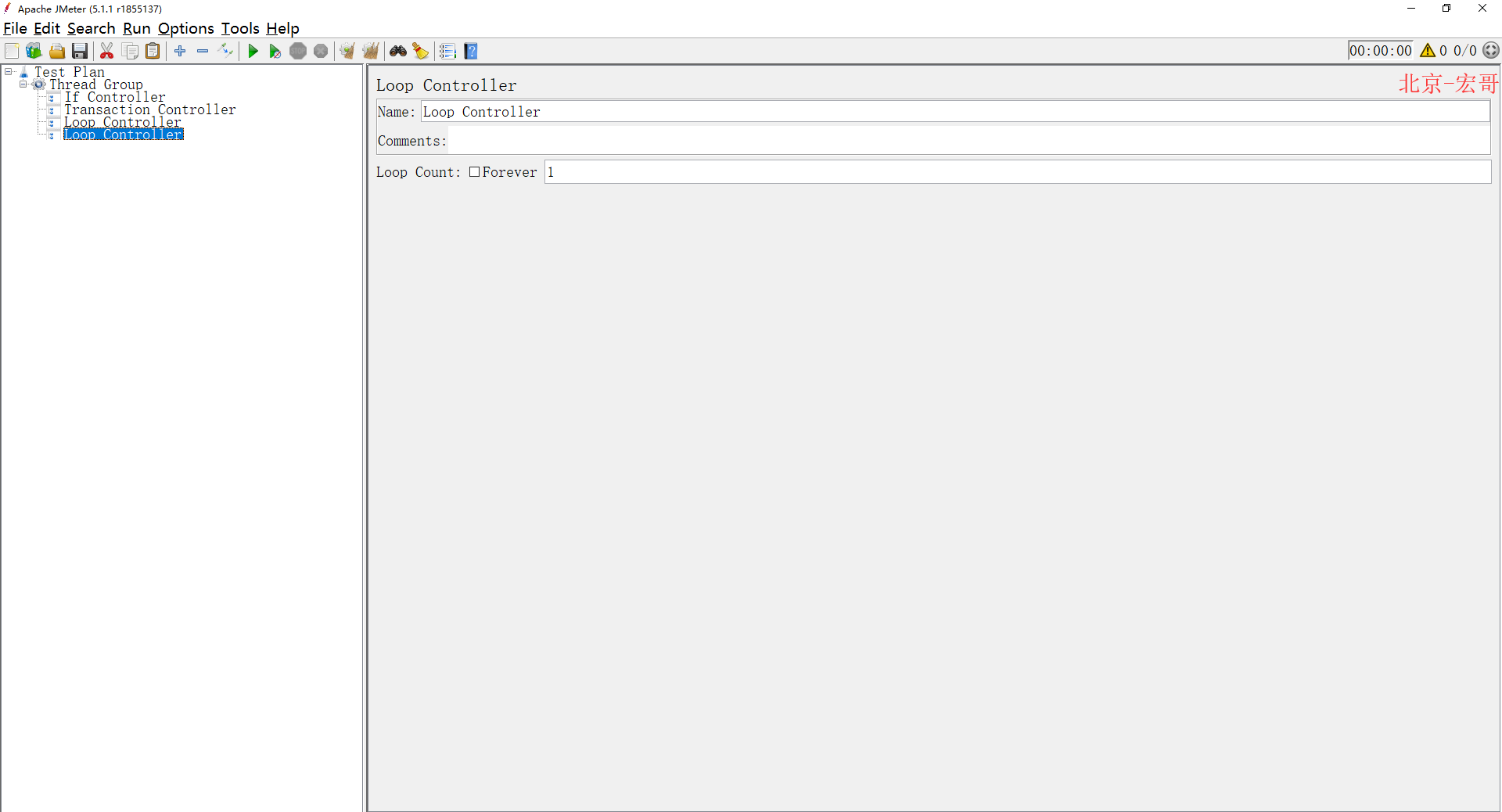Click the Copy icon in toolbar
This screenshot has height=812, width=1502.
point(131,51)
